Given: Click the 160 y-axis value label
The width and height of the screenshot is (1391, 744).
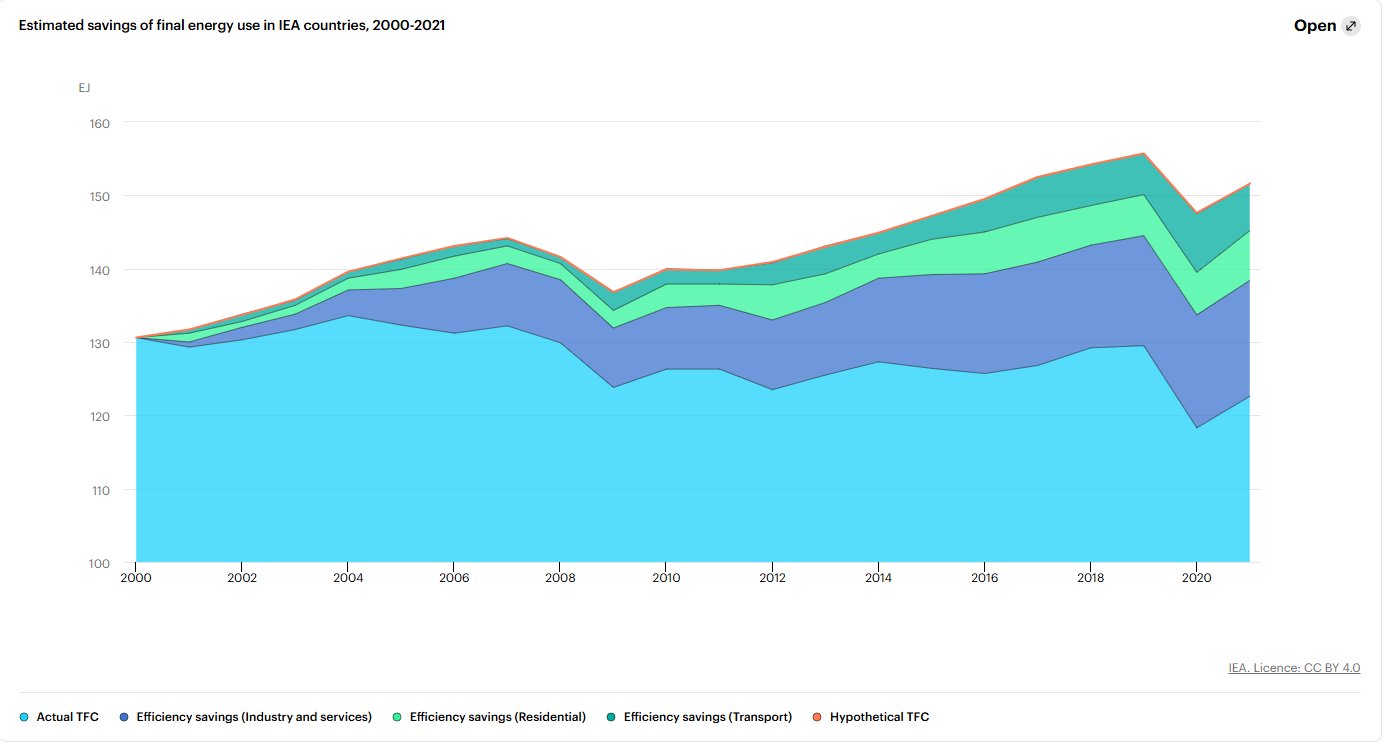Looking at the screenshot, I should pyautogui.click(x=99, y=123).
